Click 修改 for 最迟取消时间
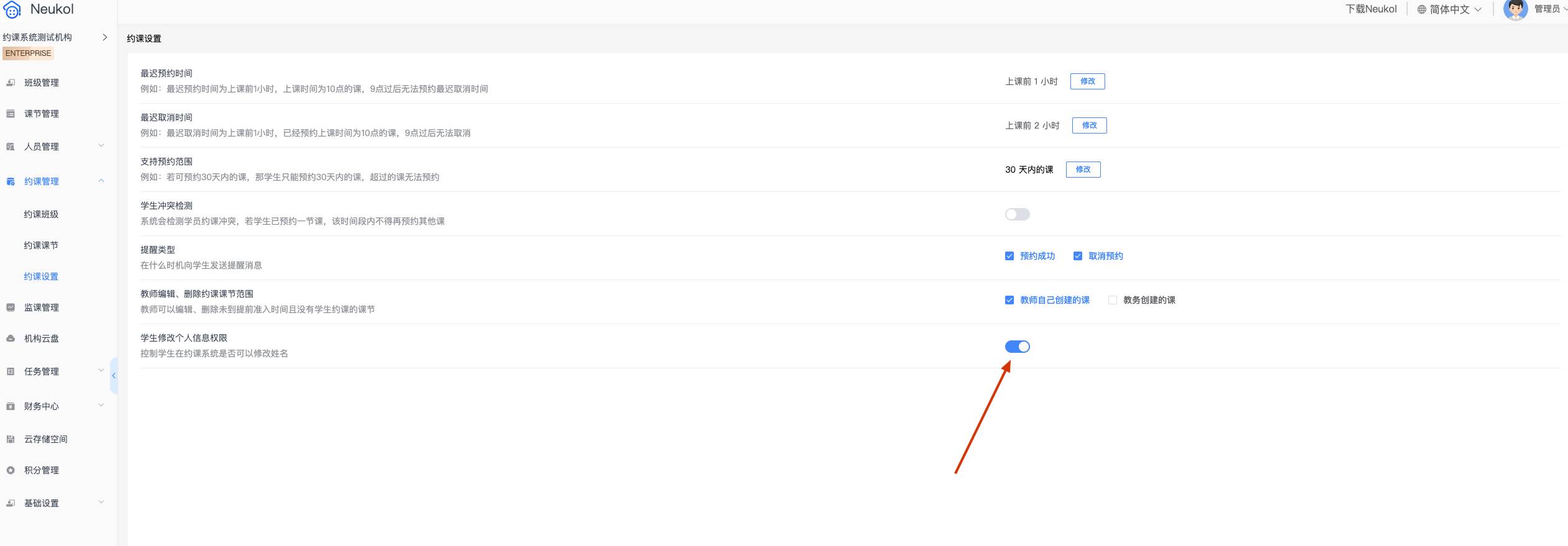This screenshot has height=546, width=1568. (1089, 125)
